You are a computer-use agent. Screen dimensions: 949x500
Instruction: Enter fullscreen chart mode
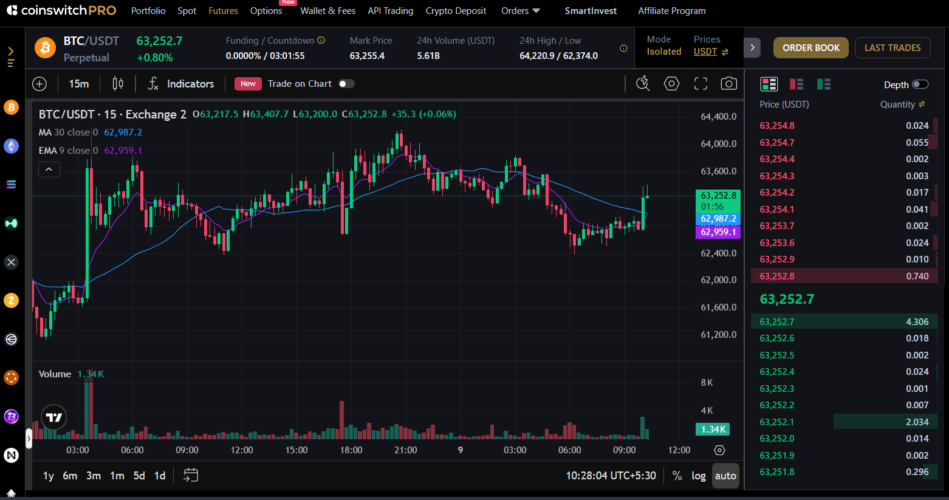(x=700, y=84)
